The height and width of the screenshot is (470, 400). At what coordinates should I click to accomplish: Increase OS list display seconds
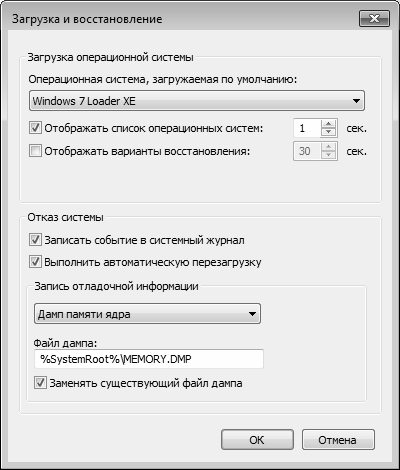tap(329, 124)
